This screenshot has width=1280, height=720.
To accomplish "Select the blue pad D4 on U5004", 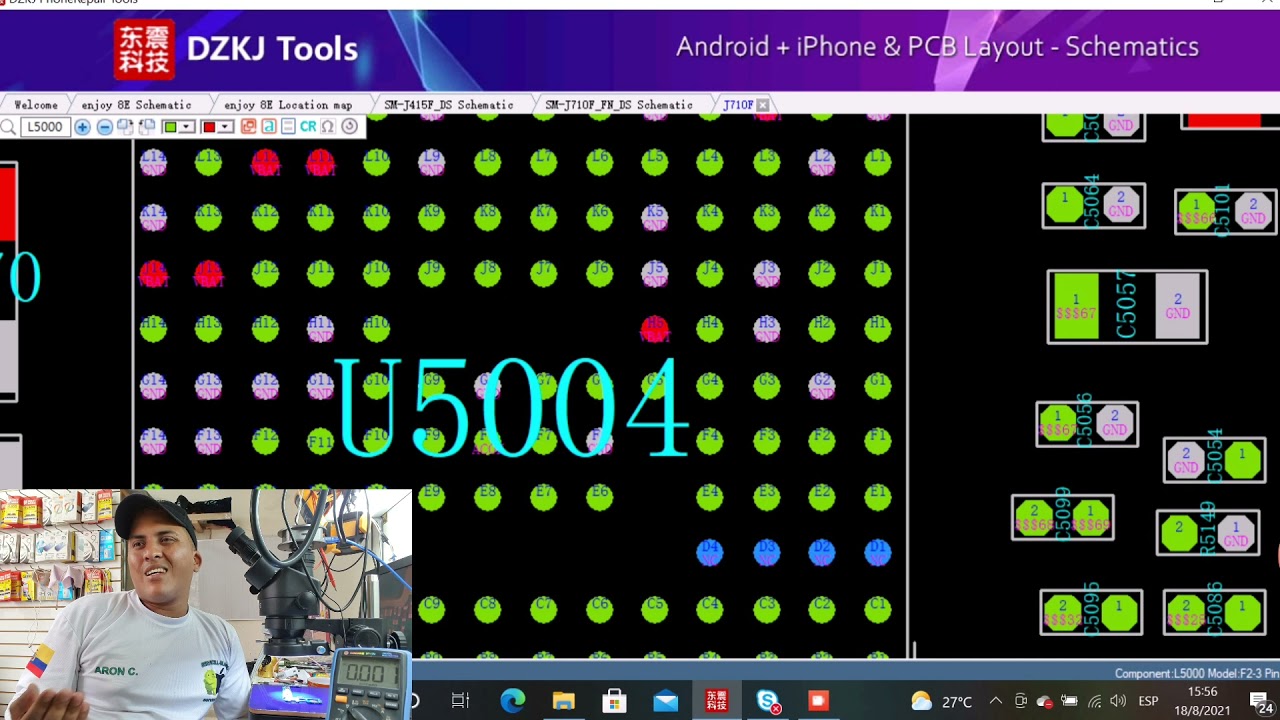I will coord(710,551).
